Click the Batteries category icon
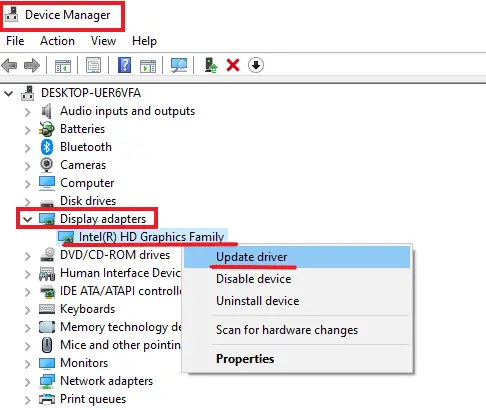 click(47, 129)
